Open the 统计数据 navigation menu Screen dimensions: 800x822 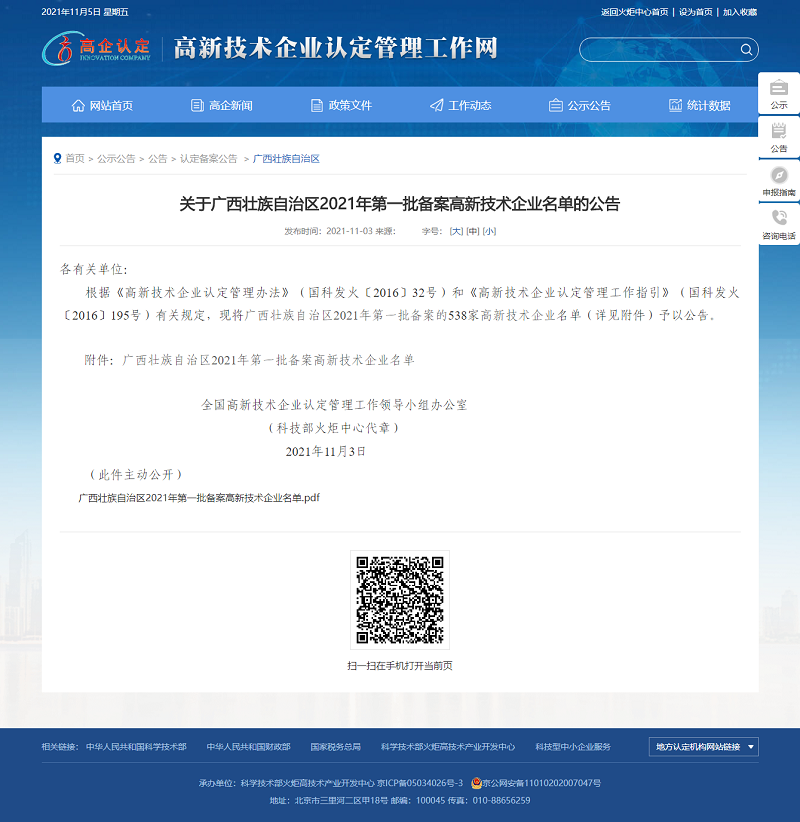click(x=700, y=104)
